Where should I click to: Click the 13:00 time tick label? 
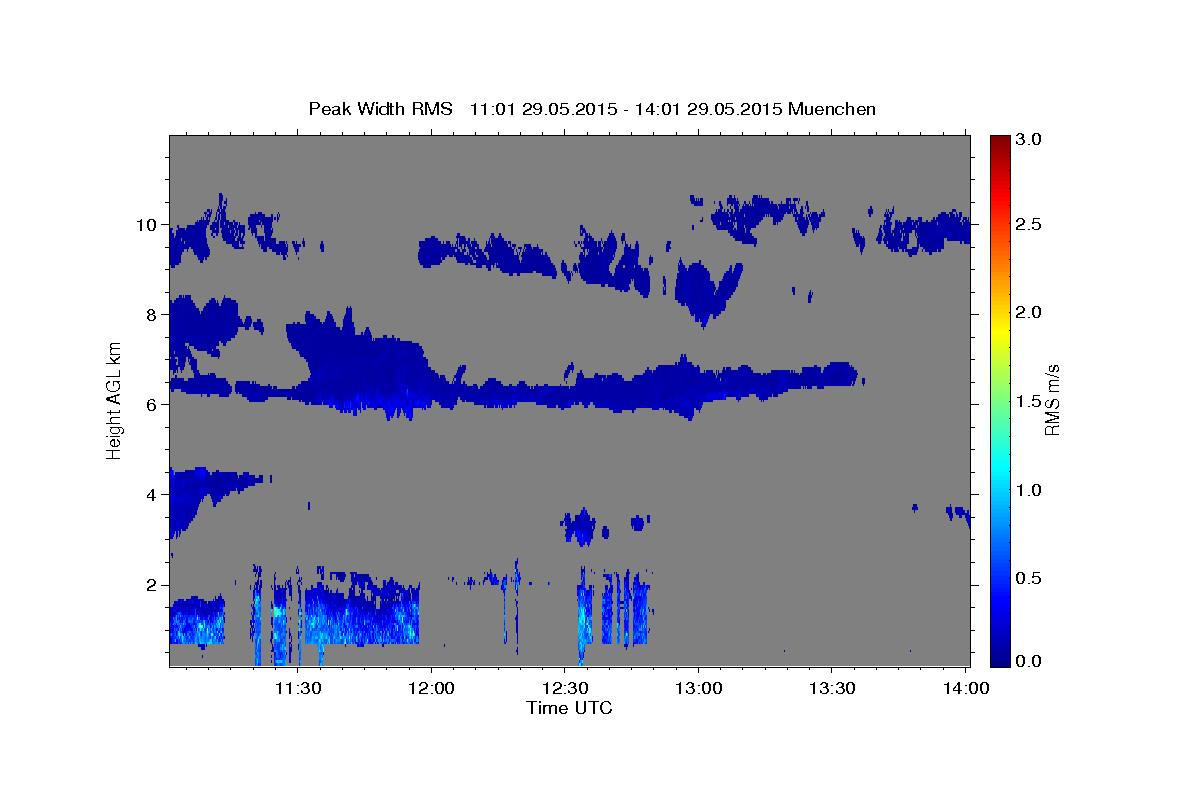pos(698,688)
